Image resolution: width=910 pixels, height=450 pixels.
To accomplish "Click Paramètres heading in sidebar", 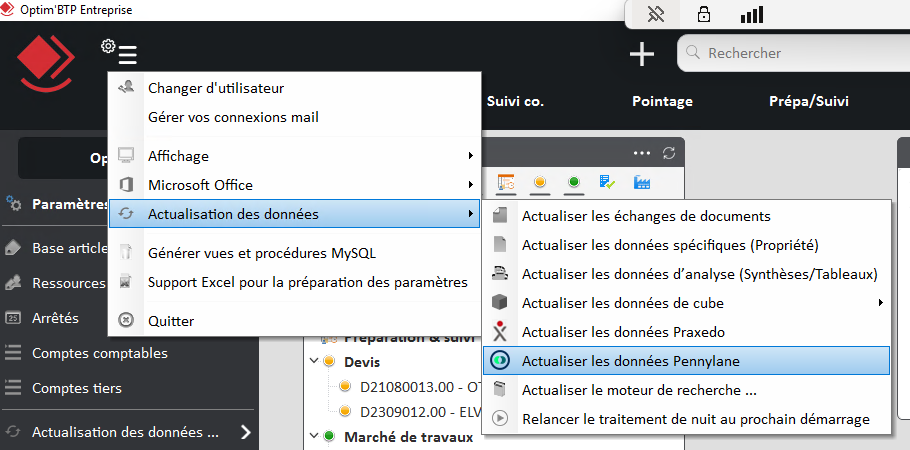I will [70, 204].
